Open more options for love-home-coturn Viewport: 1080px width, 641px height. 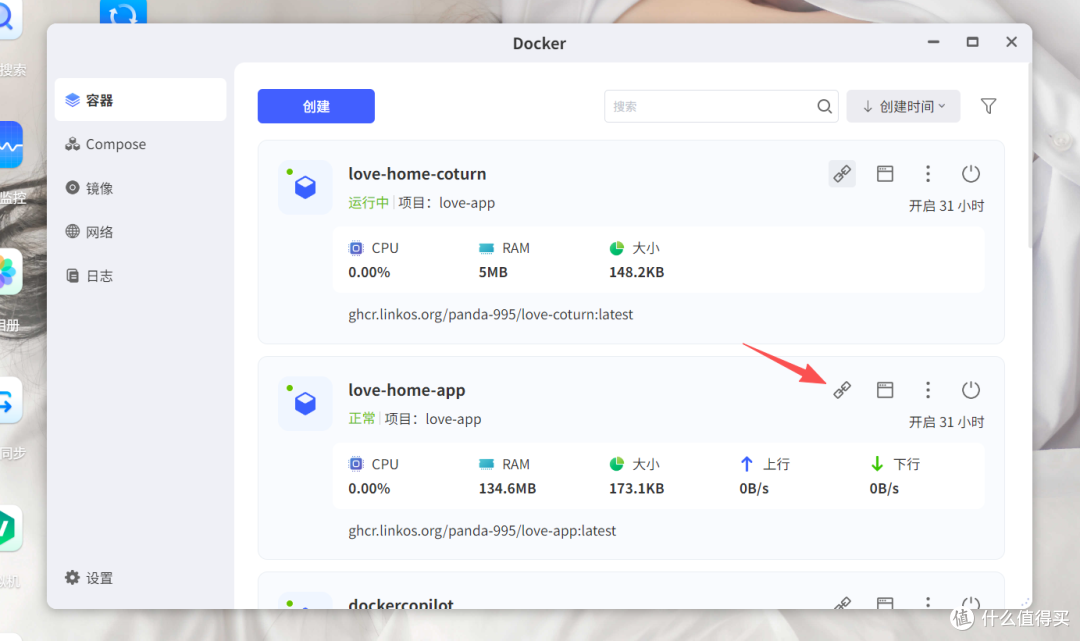[x=928, y=174]
